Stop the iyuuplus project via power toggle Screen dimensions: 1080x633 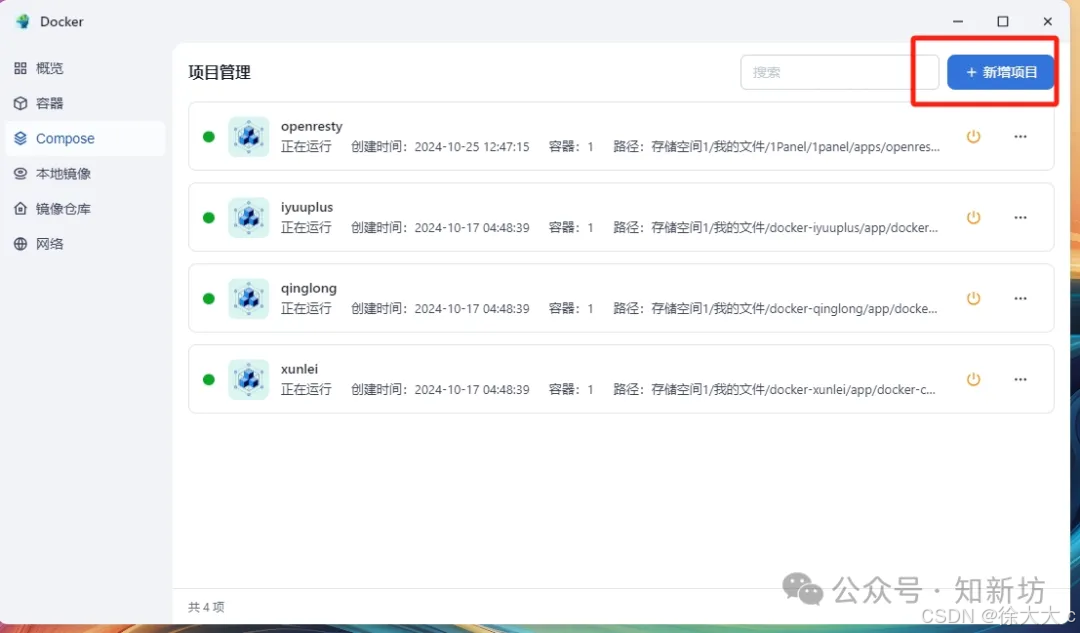[x=973, y=217]
